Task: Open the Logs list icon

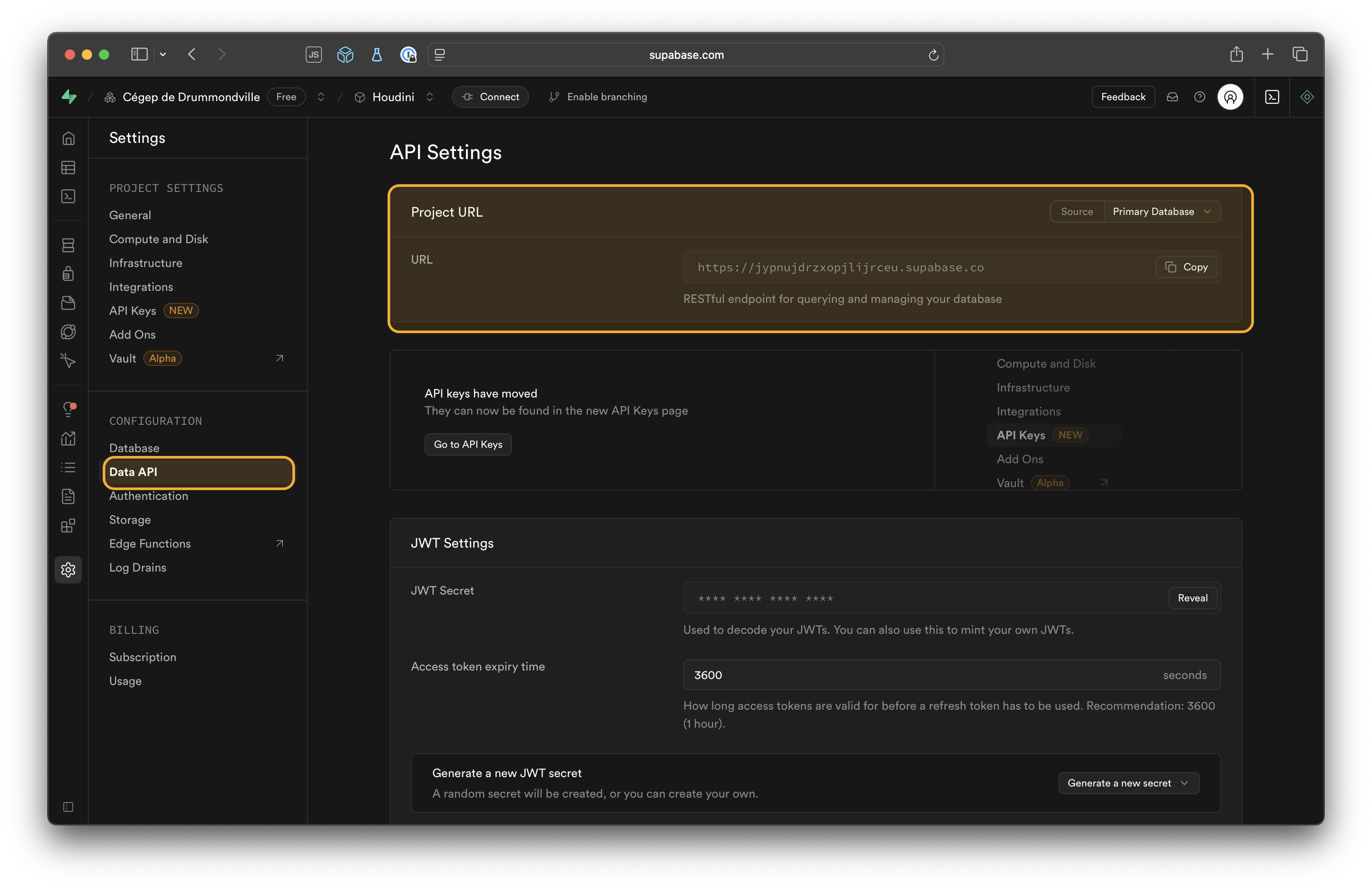Action: point(68,467)
